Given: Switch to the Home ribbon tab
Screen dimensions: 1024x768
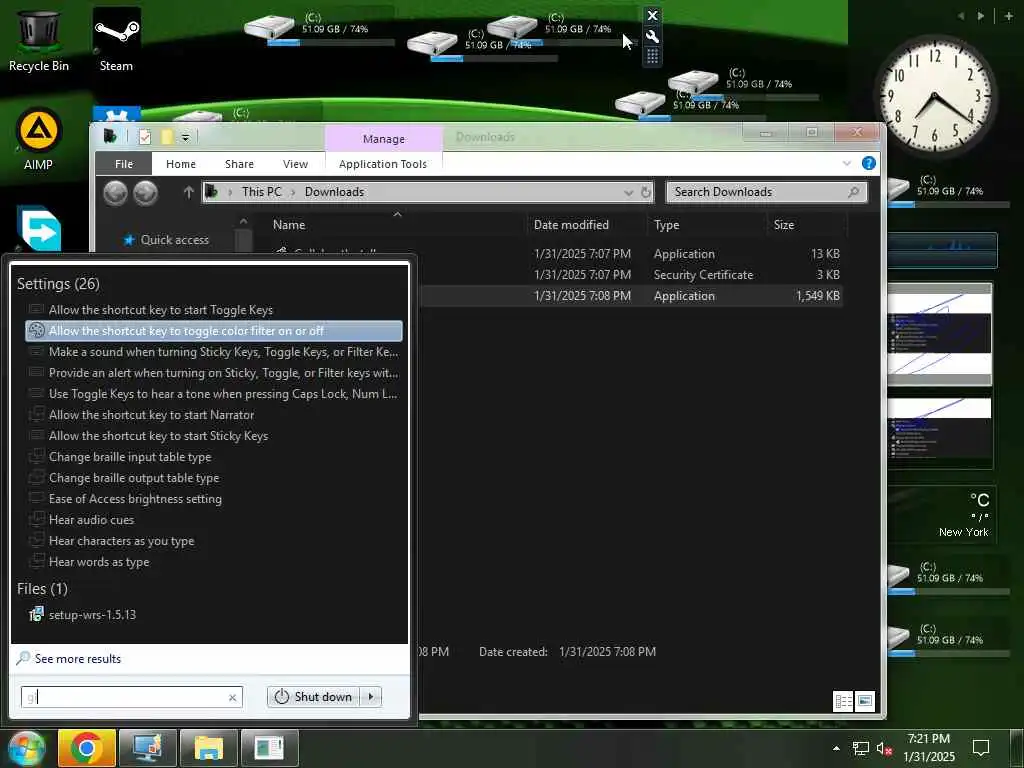Looking at the screenshot, I should (x=181, y=164).
